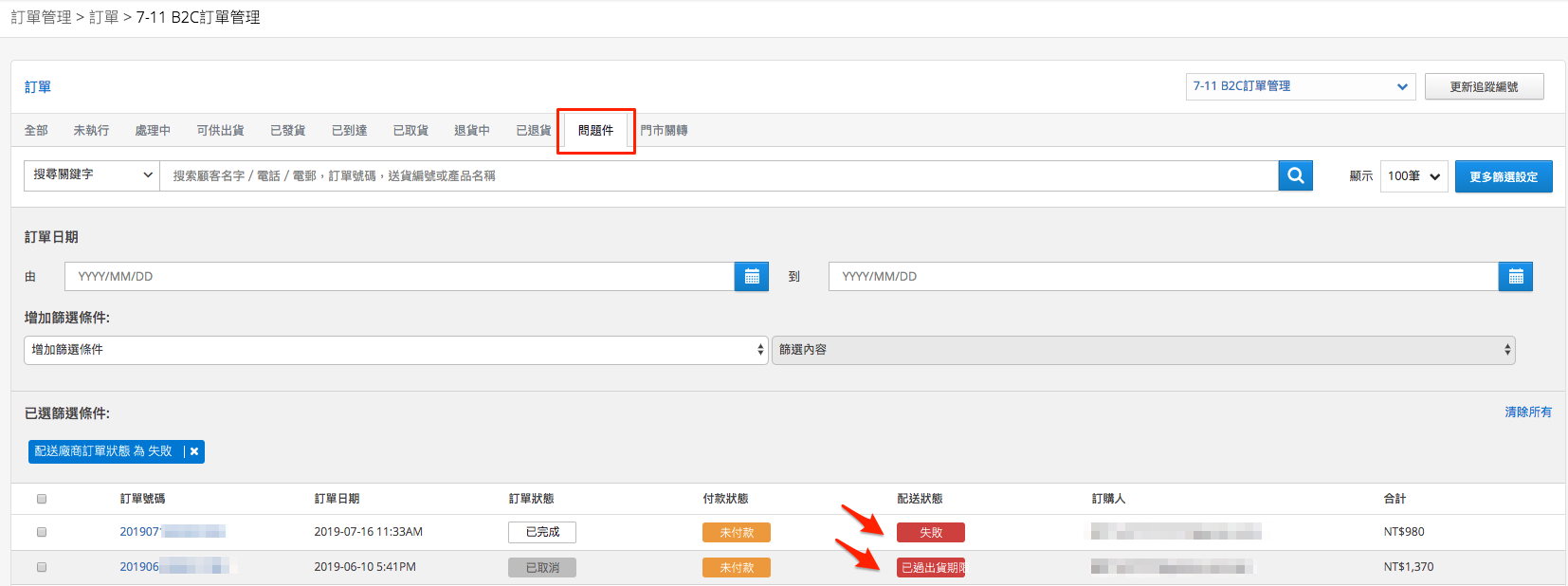Open the start date calendar picker
Viewport: 1568px width, 586px height.
click(752, 276)
